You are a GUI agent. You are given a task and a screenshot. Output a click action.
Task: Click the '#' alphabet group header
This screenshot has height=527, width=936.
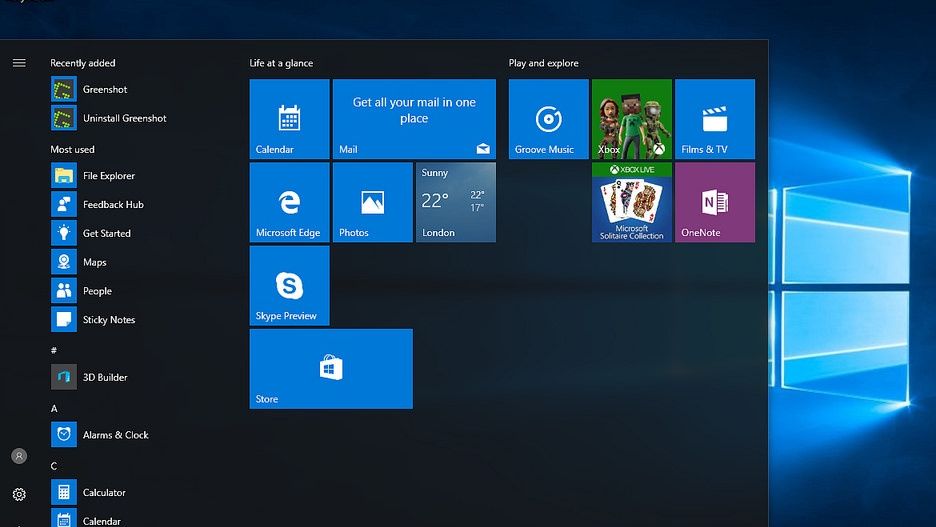[54, 350]
